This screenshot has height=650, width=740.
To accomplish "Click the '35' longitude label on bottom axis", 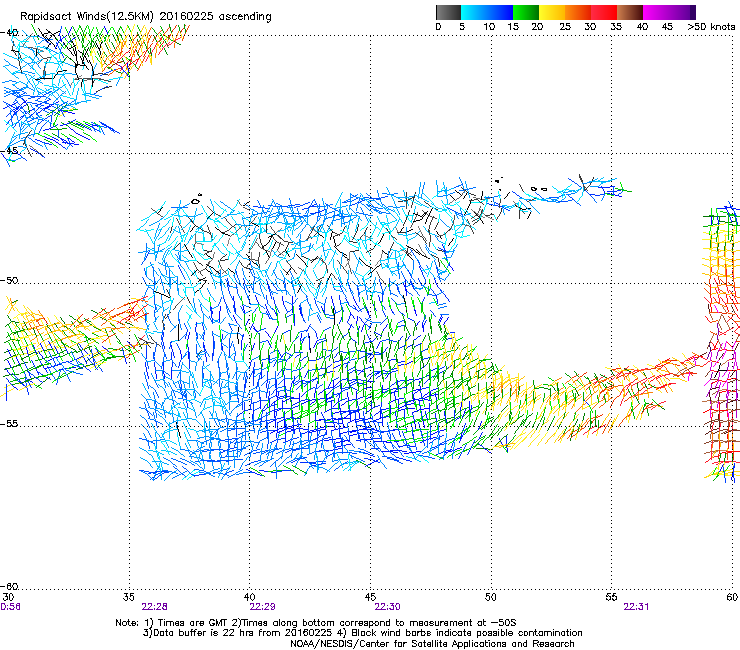I will [128, 597].
